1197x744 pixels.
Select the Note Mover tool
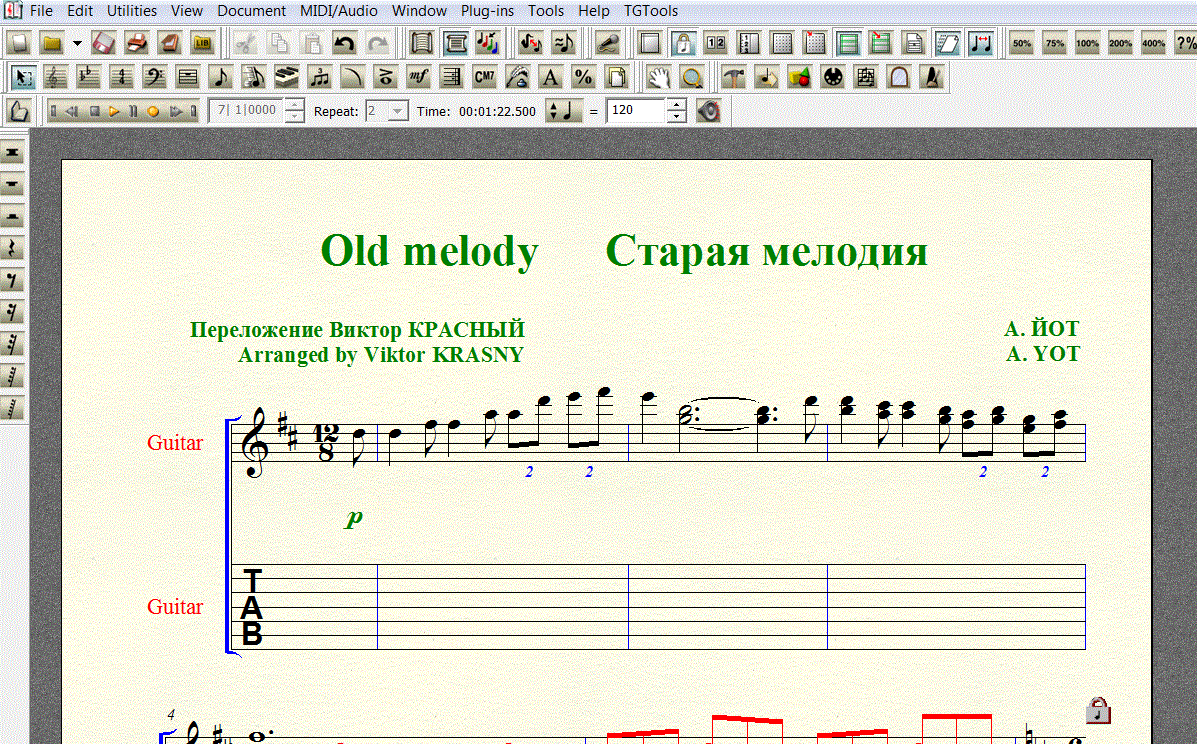pyautogui.click(x=766, y=77)
